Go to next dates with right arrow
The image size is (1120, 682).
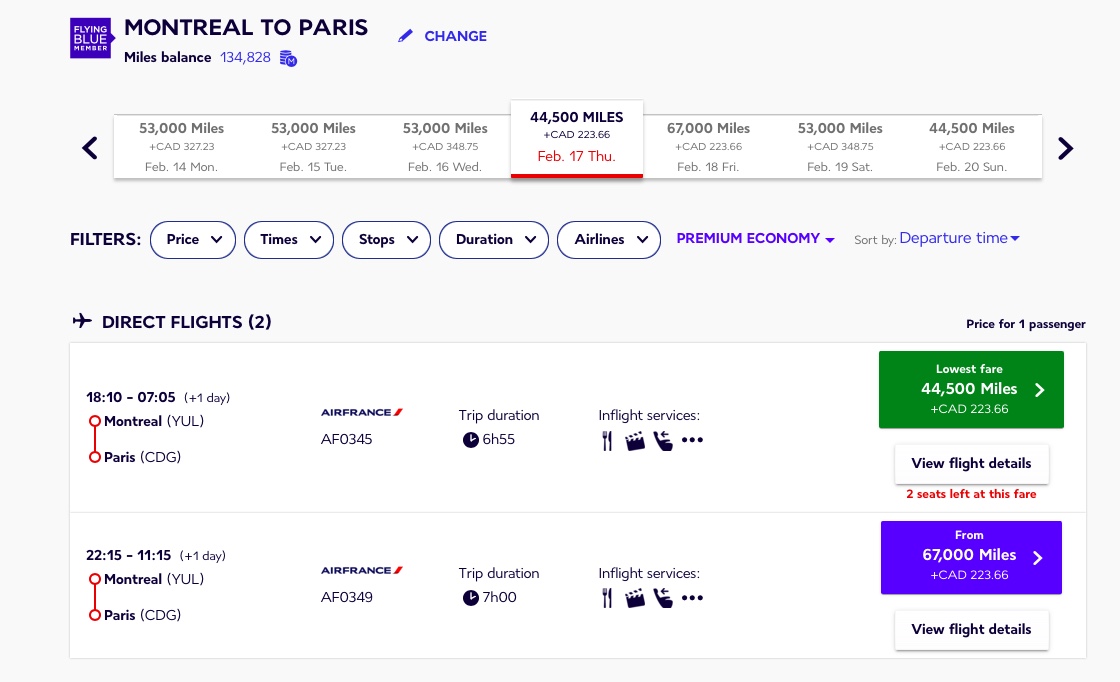[x=1065, y=149]
